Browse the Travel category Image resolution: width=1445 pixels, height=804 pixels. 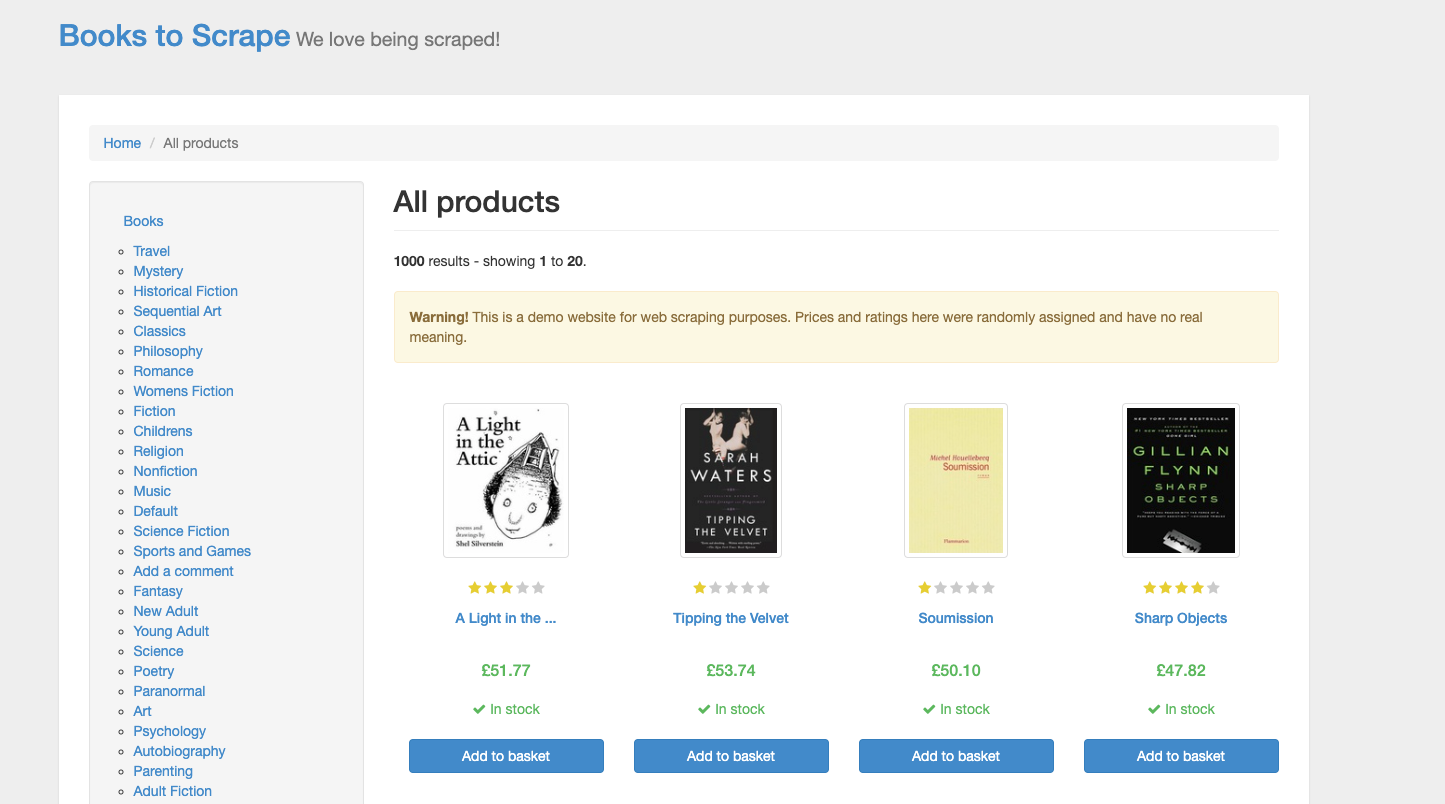click(x=152, y=251)
